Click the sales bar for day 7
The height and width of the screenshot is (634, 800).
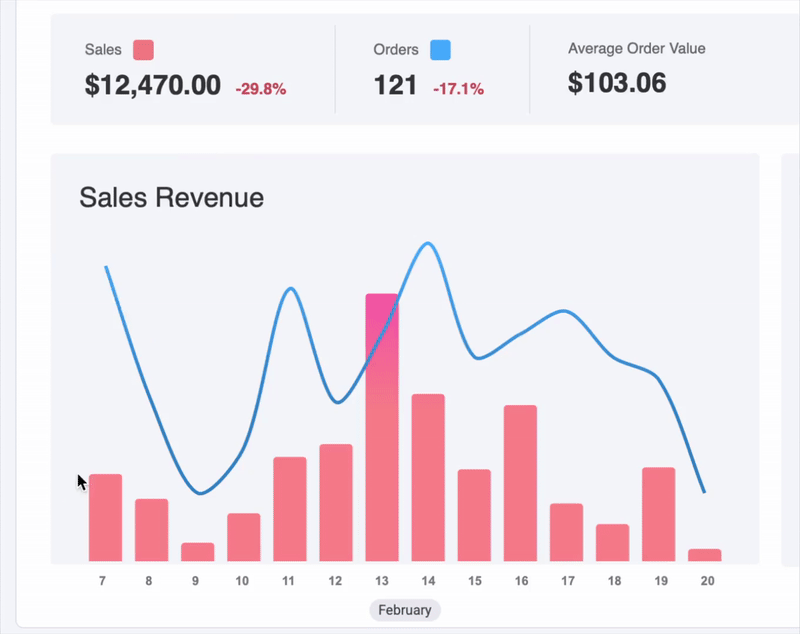point(105,518)
